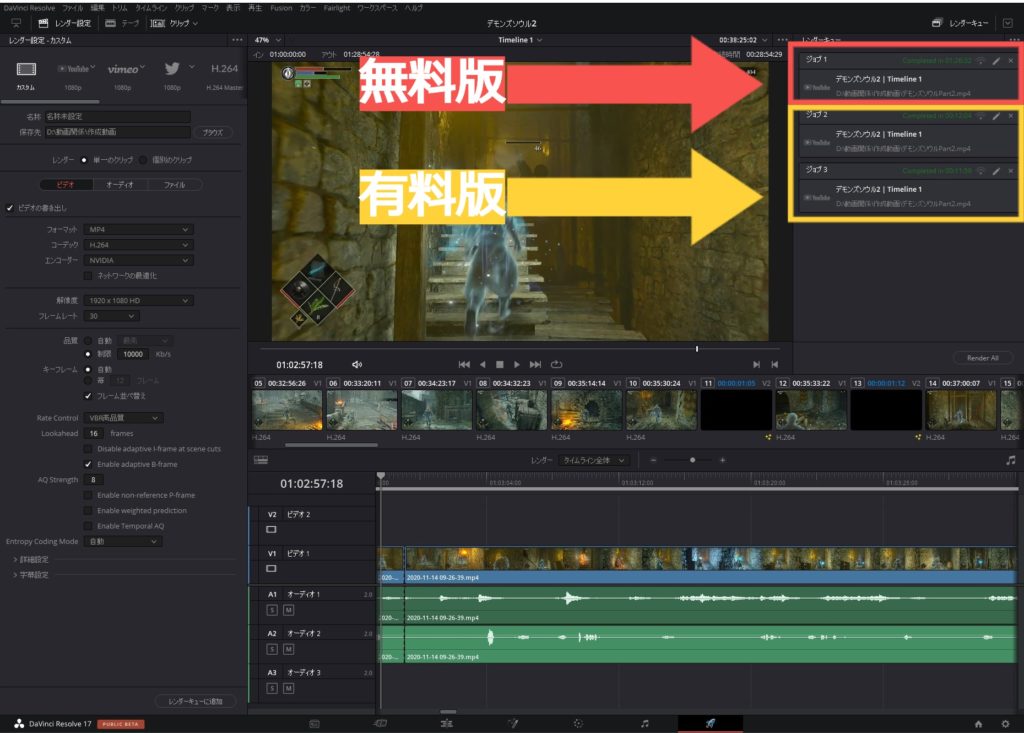This screenshot has width=1024, height=733.
Task: Remove Job 3 from render queue
Action: click(1011, 171)
